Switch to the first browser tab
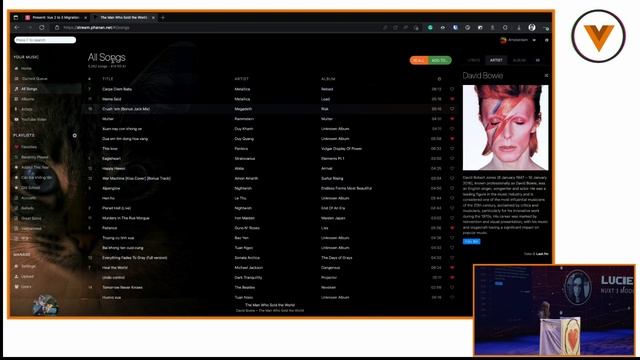Screen dimensions: 640x360 [x=56, y=18]
